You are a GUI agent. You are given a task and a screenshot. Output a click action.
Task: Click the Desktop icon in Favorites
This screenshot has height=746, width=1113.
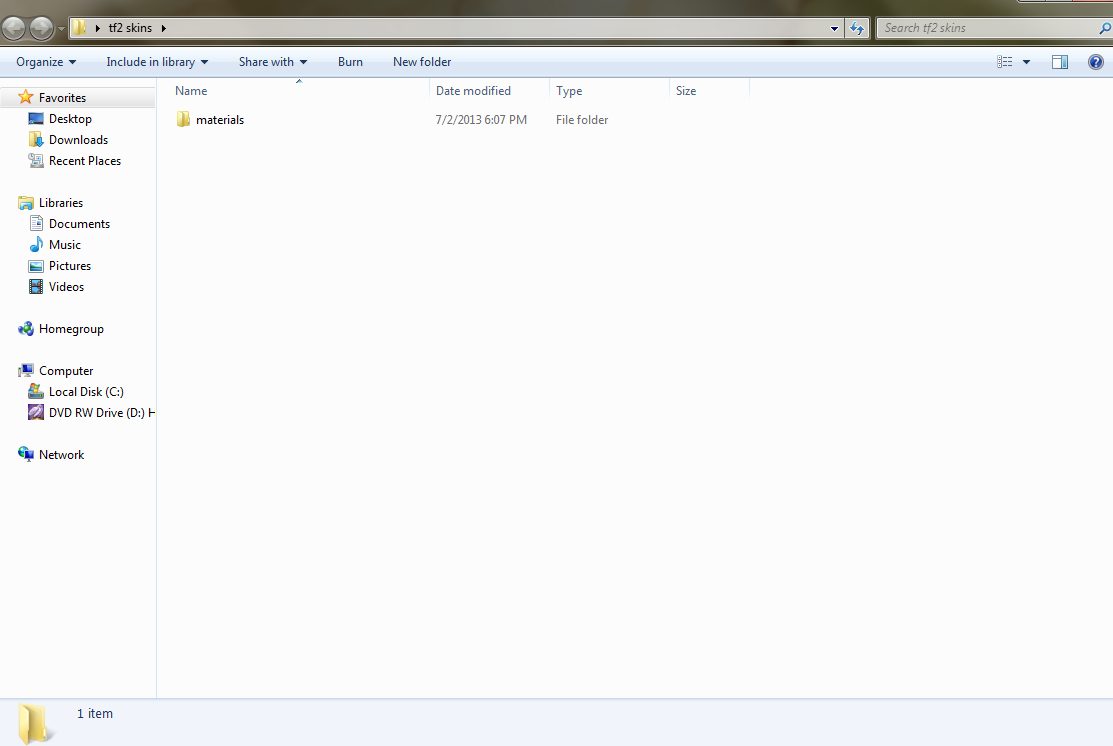[35, 119]
